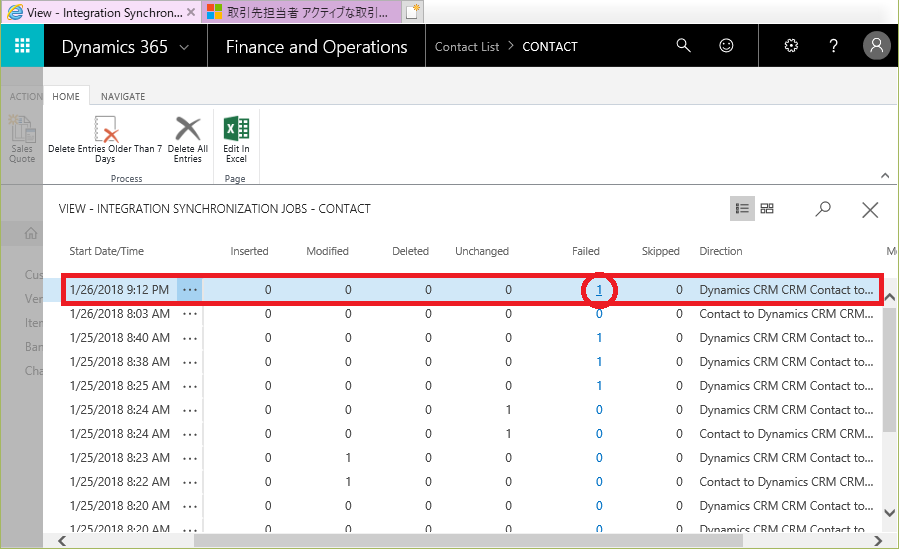Click Unchanged value 1 in 8:24 AM Dynamics CRM row

pyautogui.click(x=509, y=410)
